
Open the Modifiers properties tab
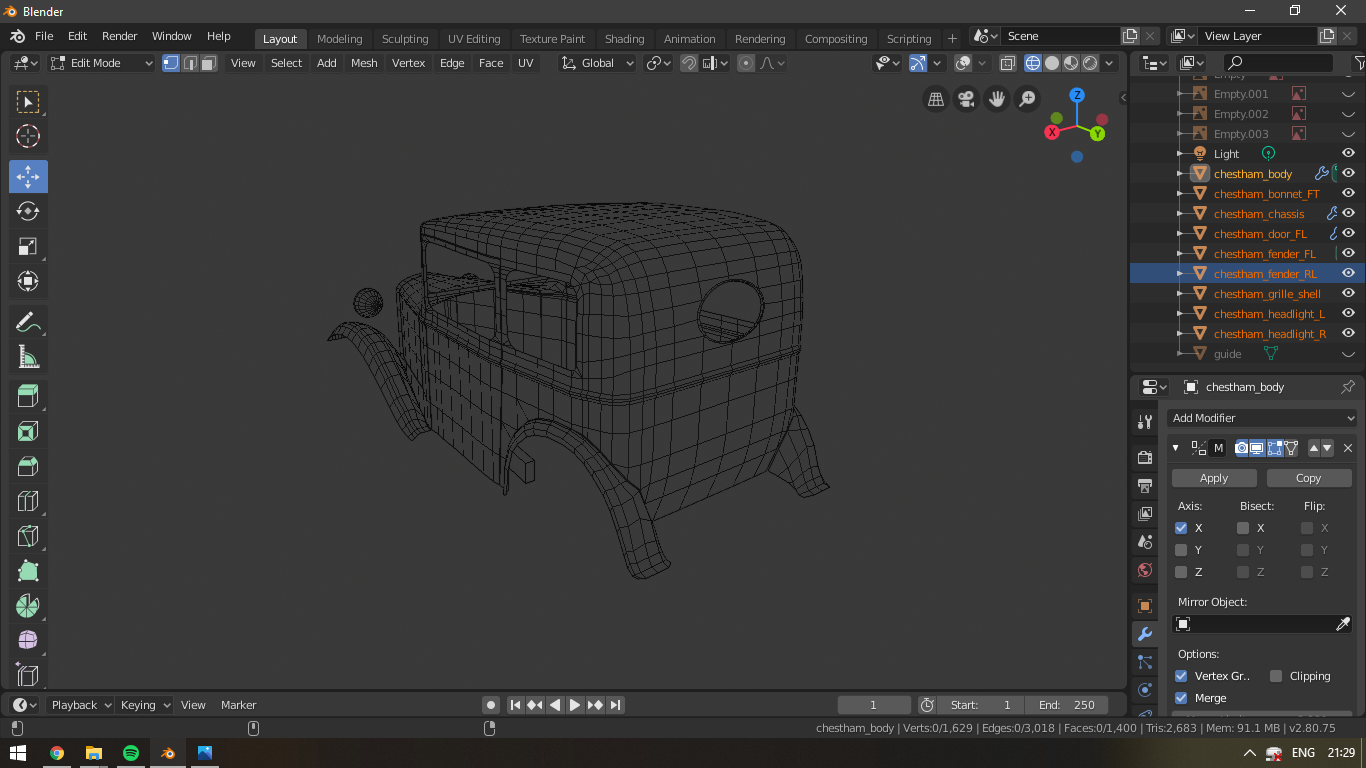(x=1145, y=634)
